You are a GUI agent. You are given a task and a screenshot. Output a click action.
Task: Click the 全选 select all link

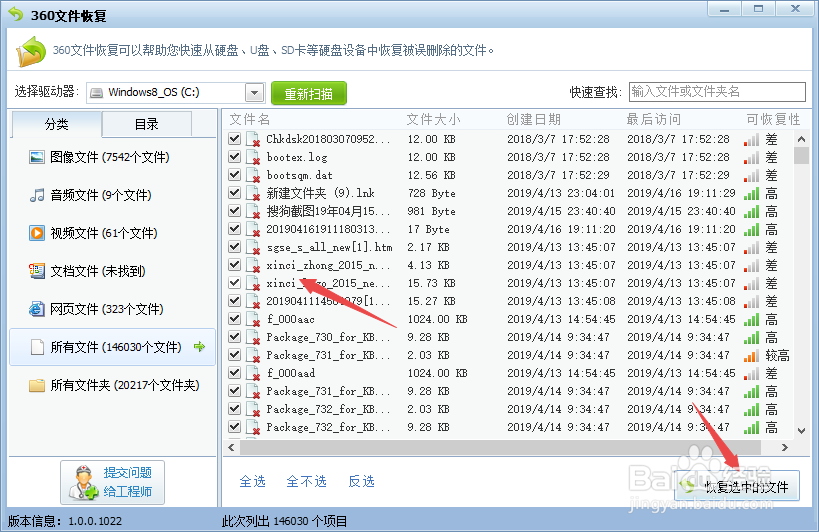(252, 481)
